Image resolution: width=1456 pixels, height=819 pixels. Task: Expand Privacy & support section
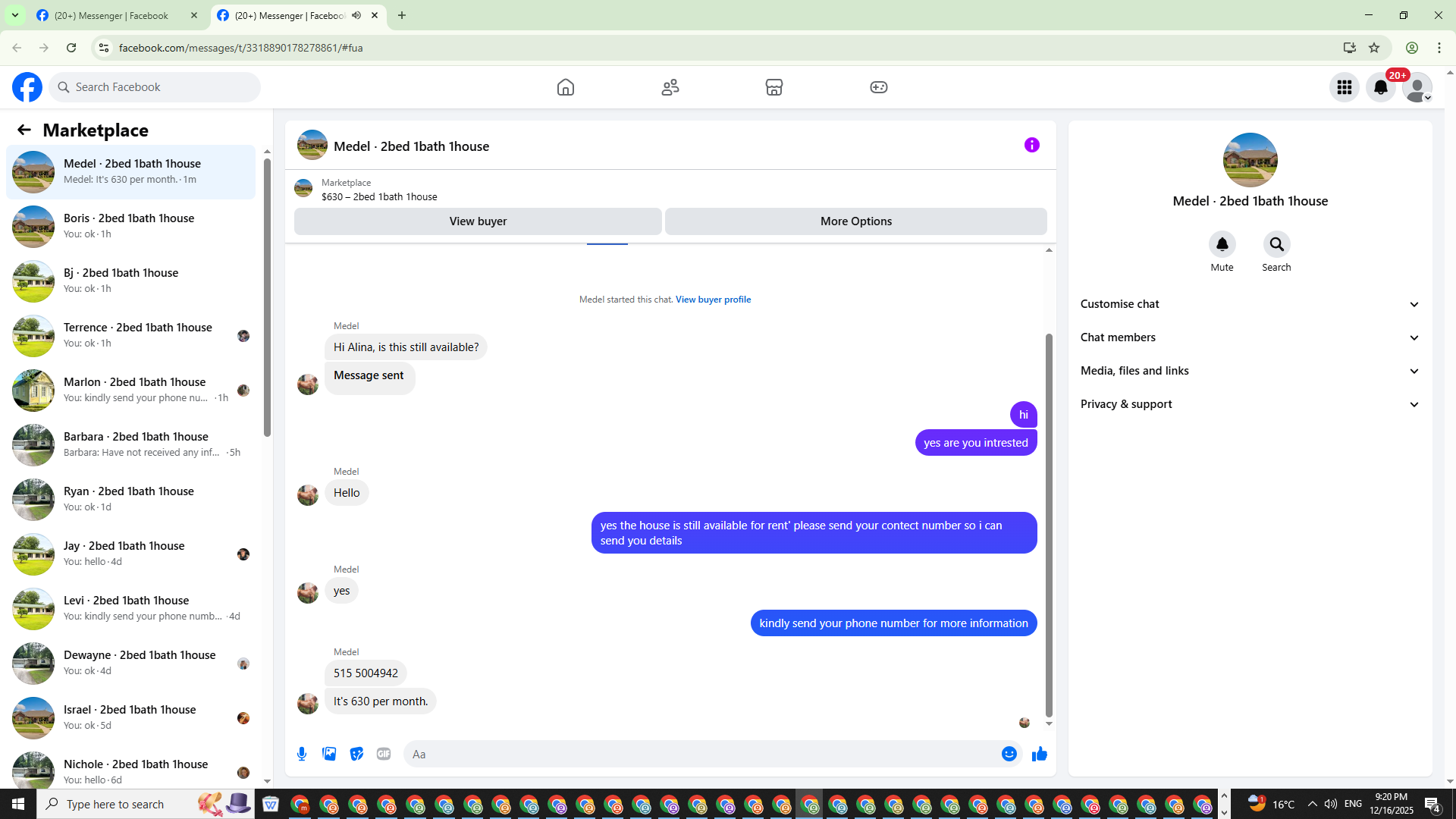tap(1250, 404)
